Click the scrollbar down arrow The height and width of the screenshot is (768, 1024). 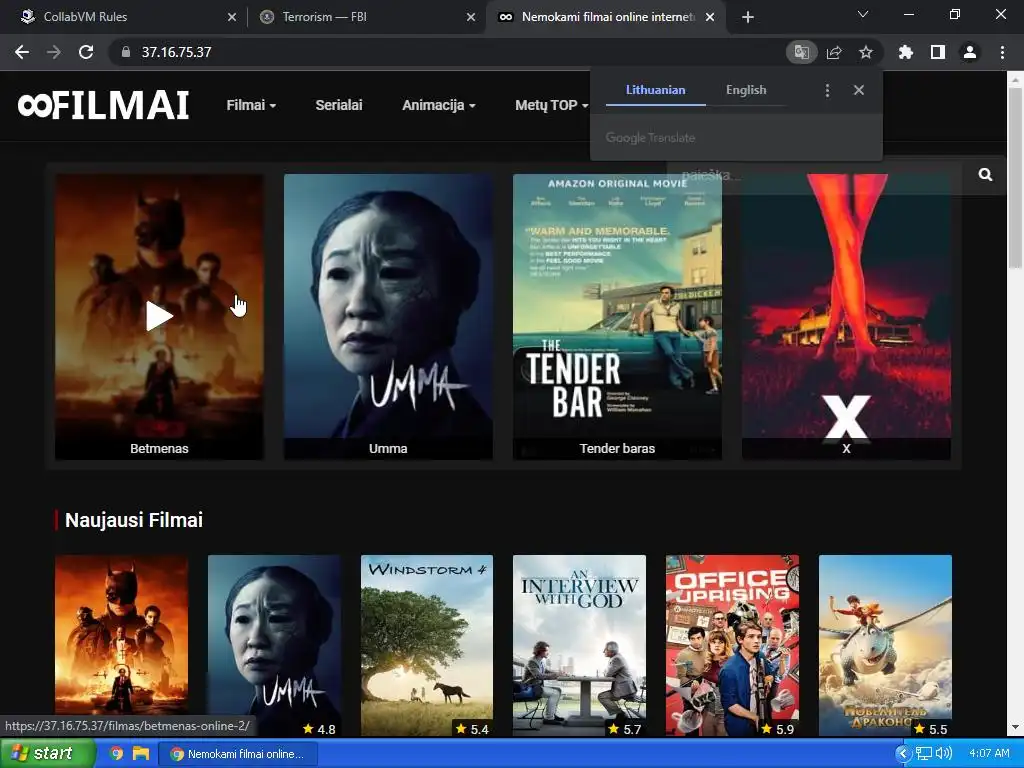pos(1015,727)
